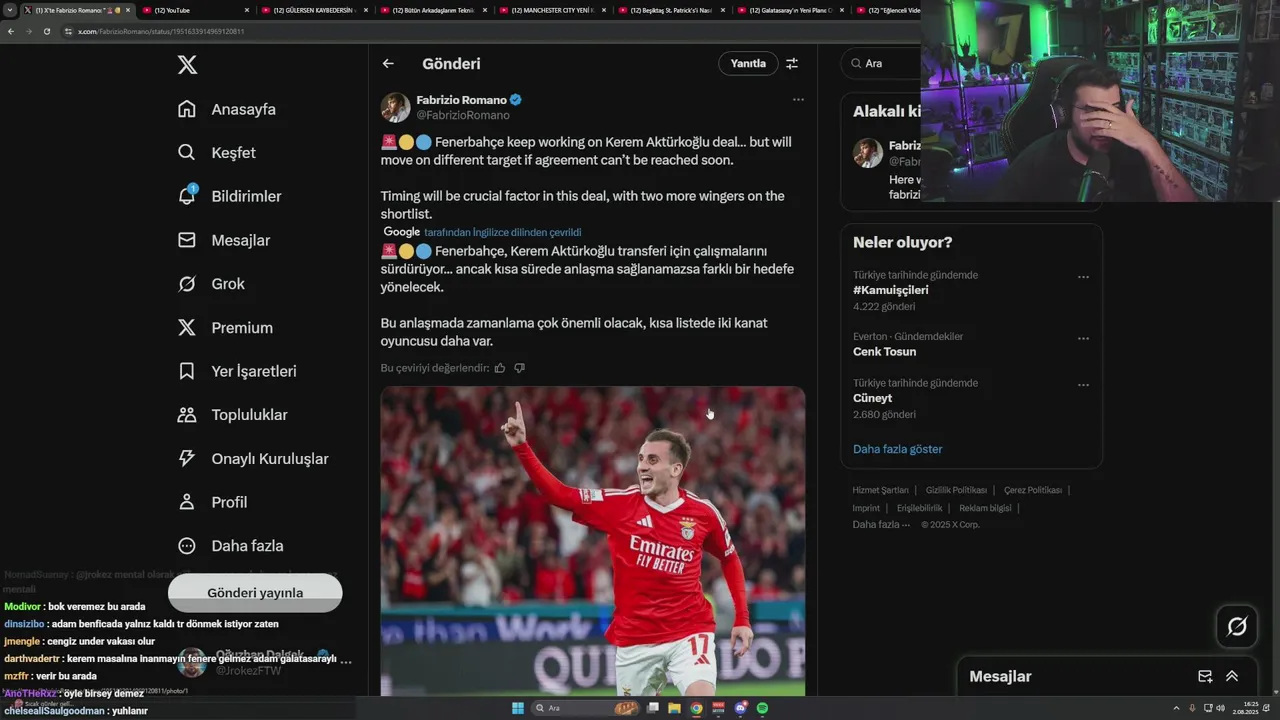
Task: Click the browser back button
Action: click(x=11, y=31)
